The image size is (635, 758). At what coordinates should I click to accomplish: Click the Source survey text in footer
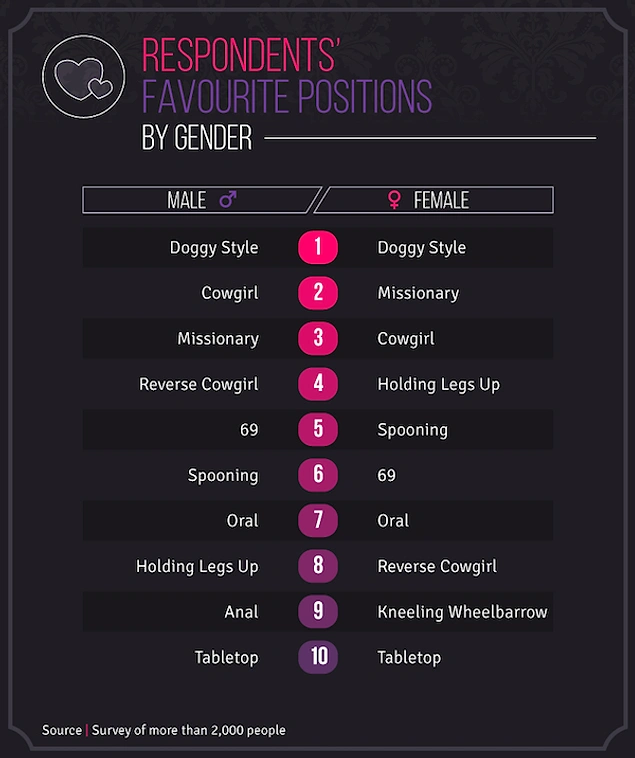point(164,730)
